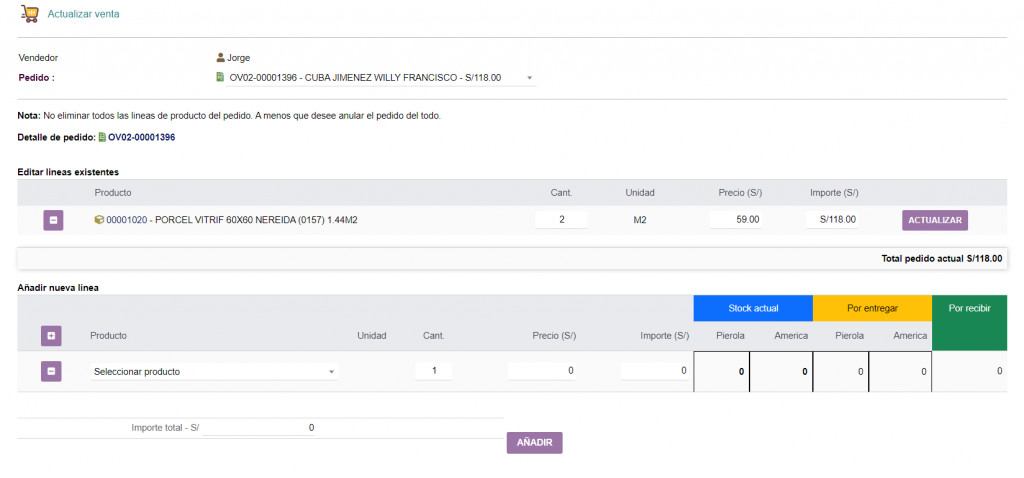
Task: Click the Por entregar yellow header
Action: click(872, 308)
